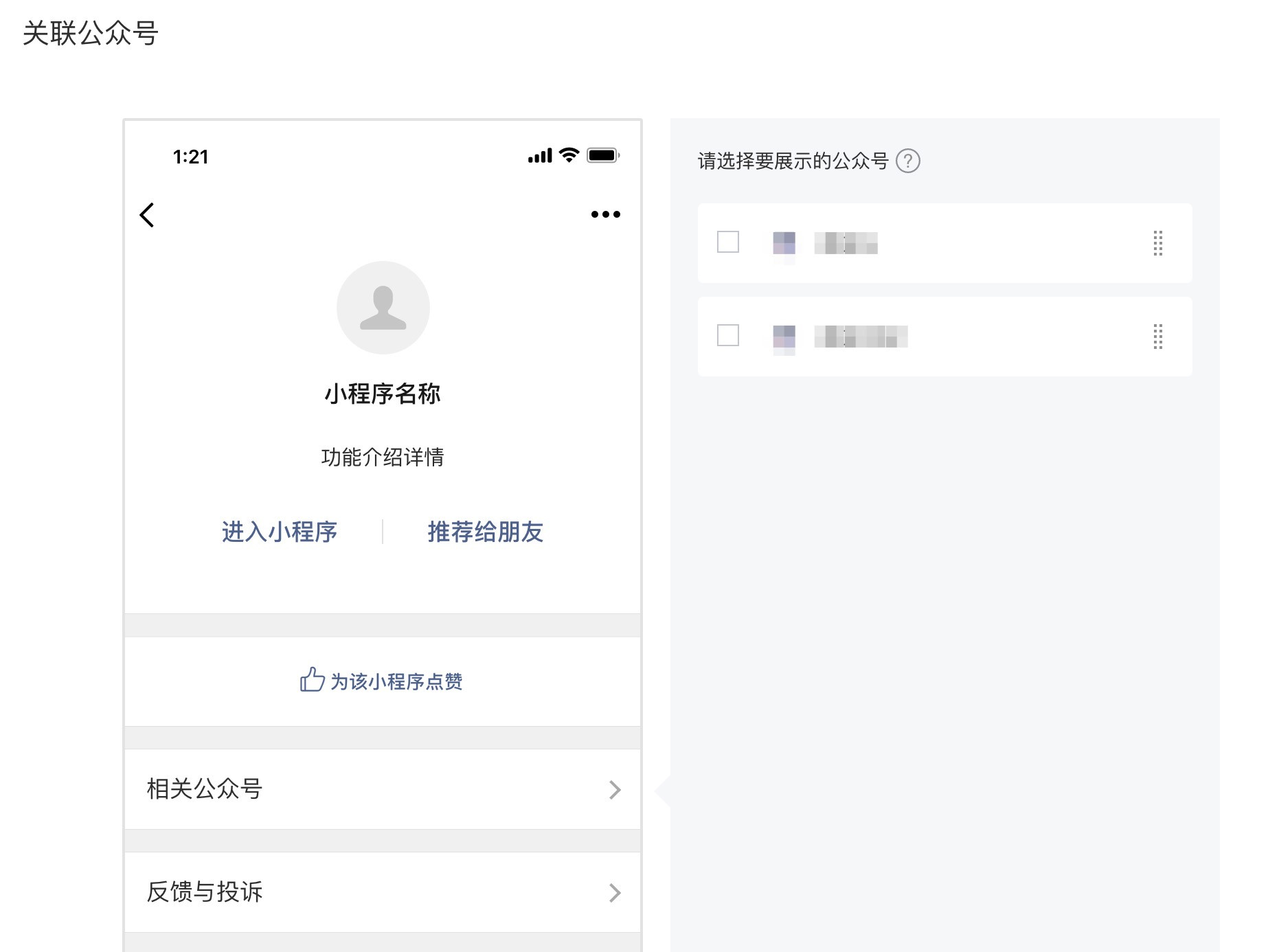Click the back arrow in phone preview

pos(147,215)
